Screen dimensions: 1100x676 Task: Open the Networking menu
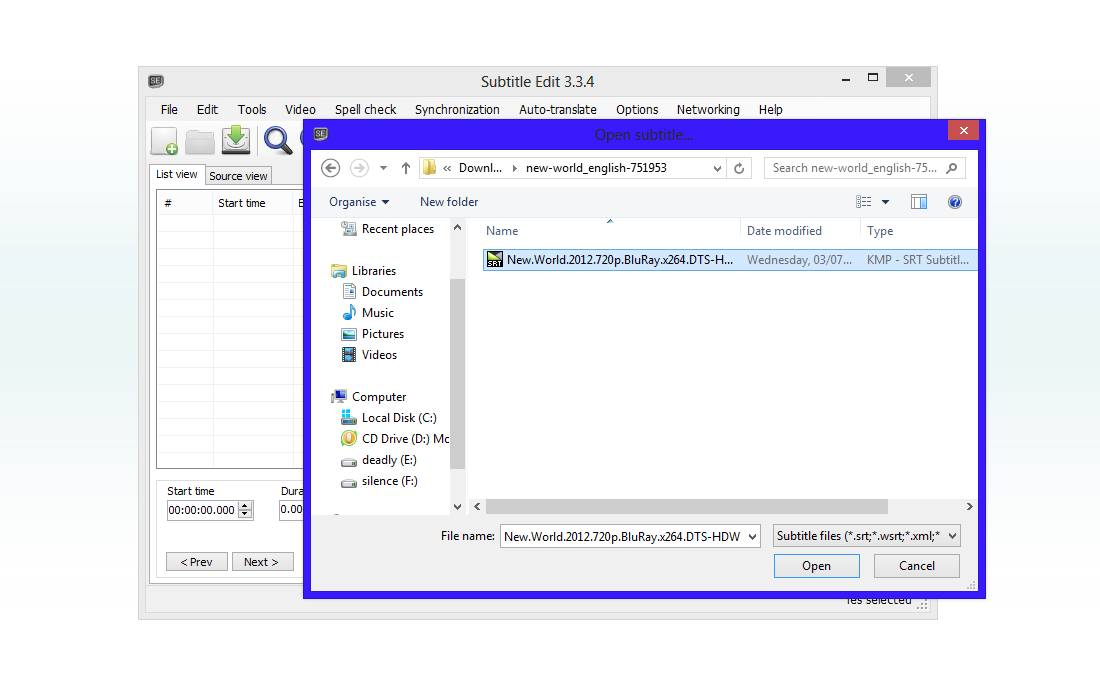point(708,109)
